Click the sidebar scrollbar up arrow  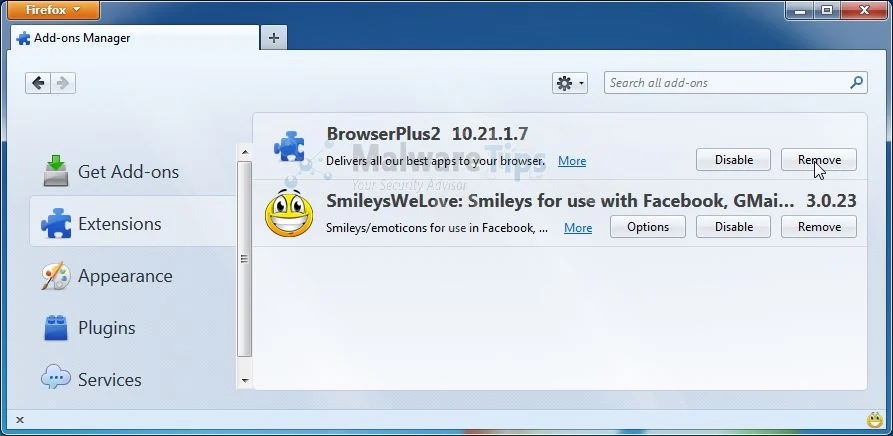(245, 152)
